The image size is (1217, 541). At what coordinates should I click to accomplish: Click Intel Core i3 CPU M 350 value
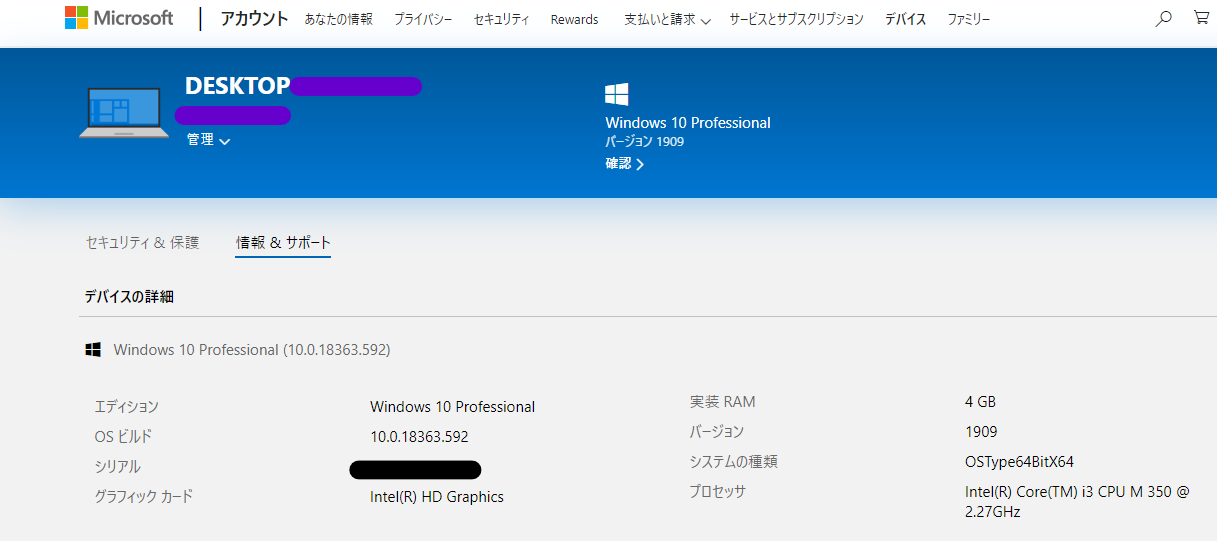(x=1077, y=502)
